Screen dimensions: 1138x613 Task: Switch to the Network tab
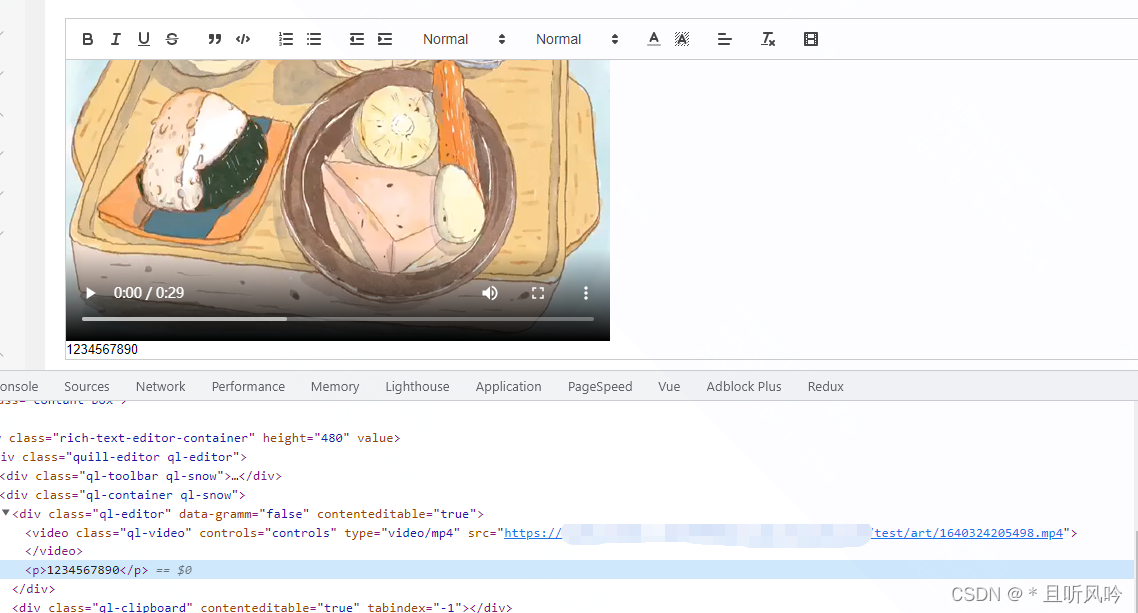[161, 386]
